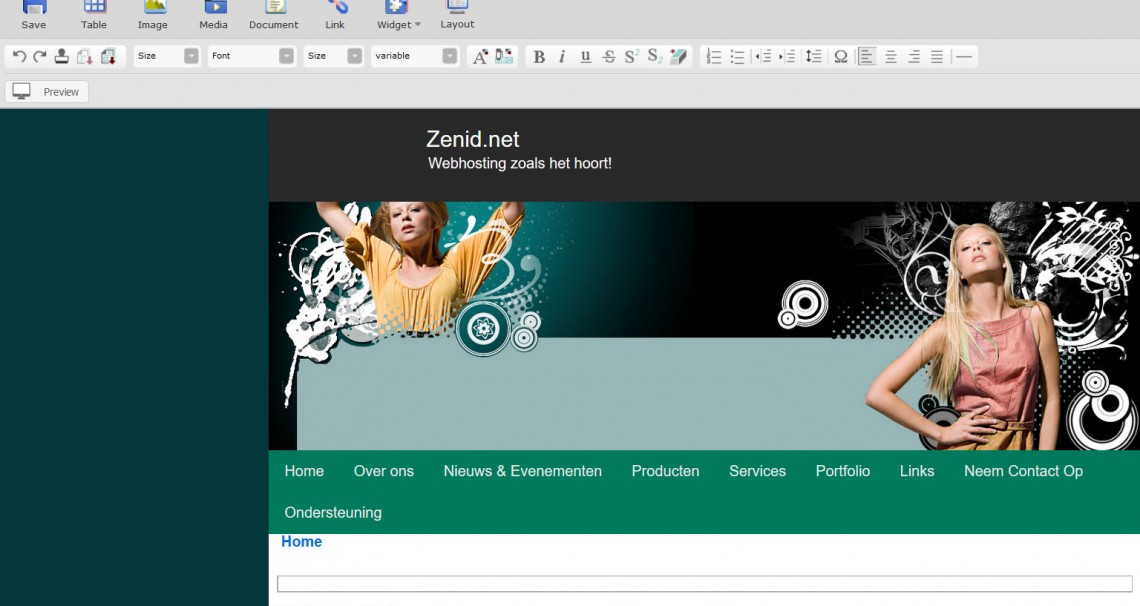
Task: Open the Image insert tool
Action: [x=153, y=15]
